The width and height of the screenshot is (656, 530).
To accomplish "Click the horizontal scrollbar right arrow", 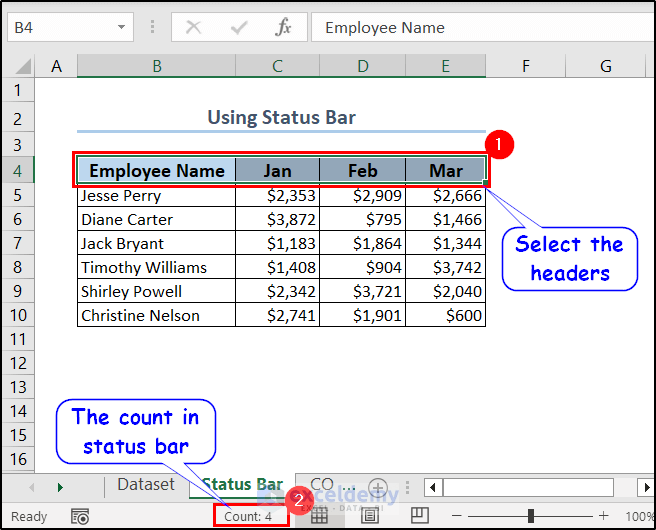I will [647, 487].
